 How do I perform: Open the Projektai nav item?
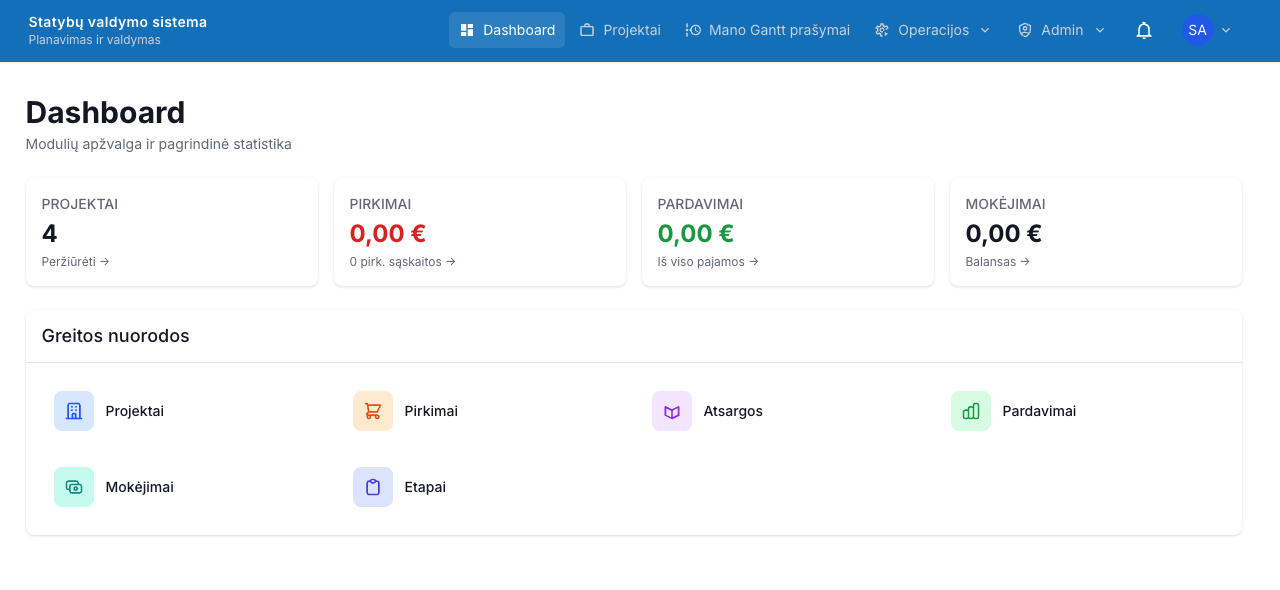(x=620, y=30)
